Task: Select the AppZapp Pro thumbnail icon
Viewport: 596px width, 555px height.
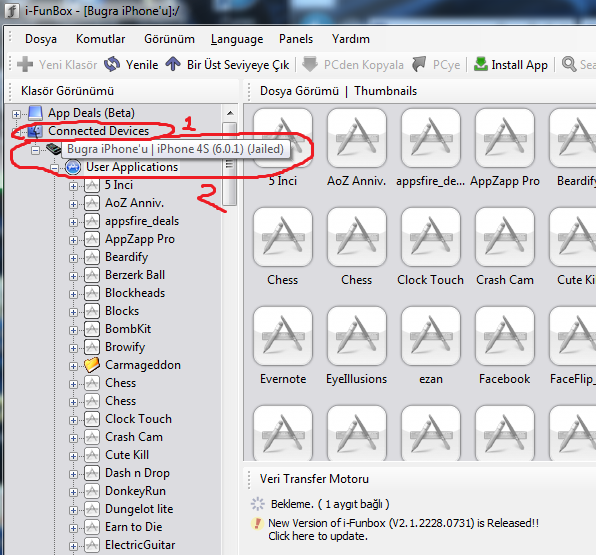Action: click(505, 138)
